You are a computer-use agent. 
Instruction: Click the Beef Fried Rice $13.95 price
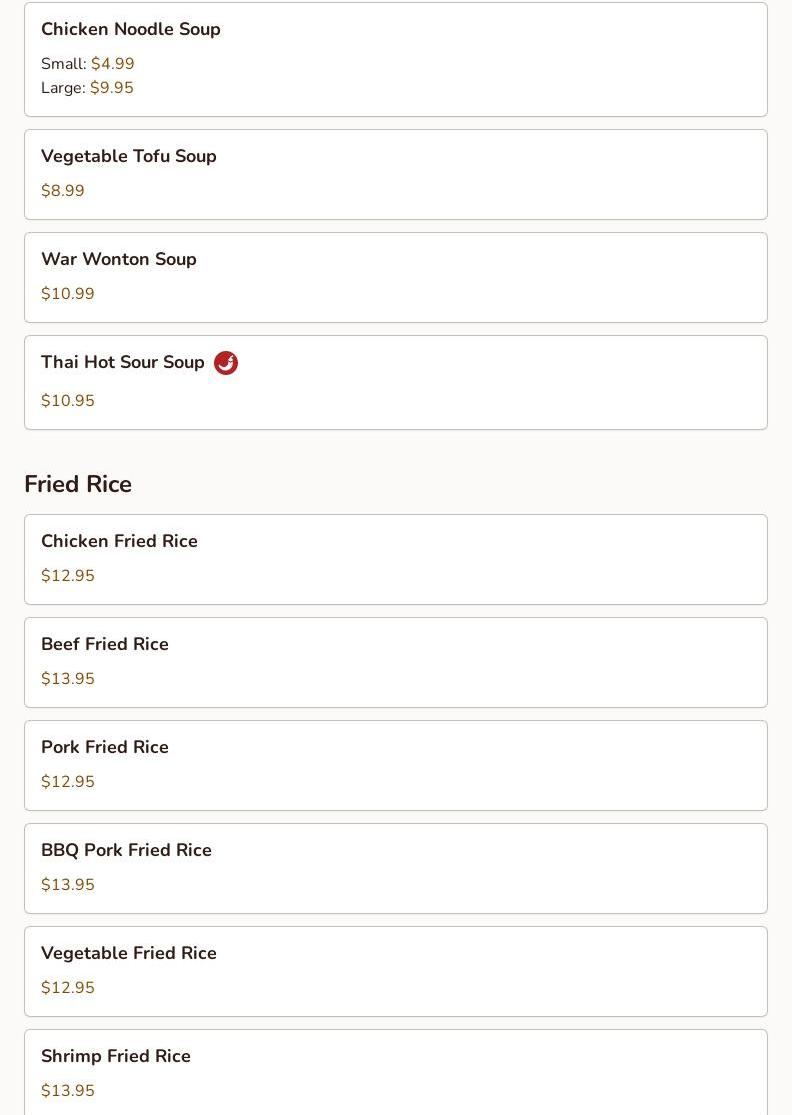tap(68, 679)
